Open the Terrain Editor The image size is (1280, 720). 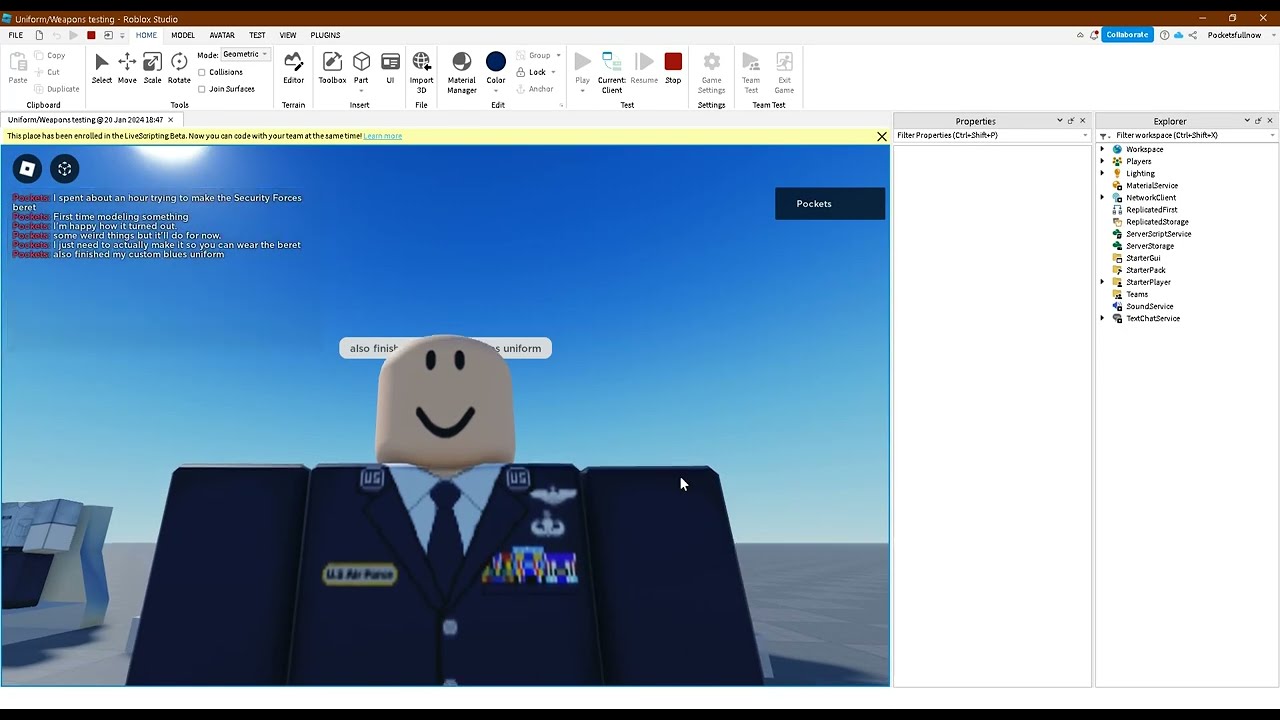coord(293,68)
